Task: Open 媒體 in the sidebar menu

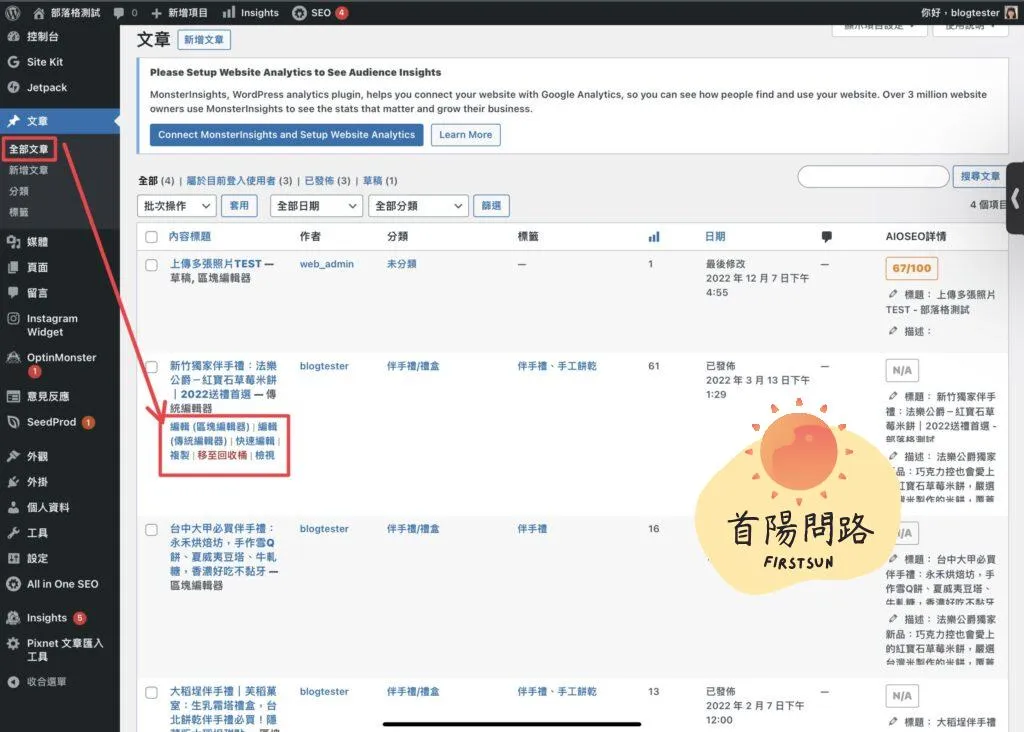Action: point(37,242)
